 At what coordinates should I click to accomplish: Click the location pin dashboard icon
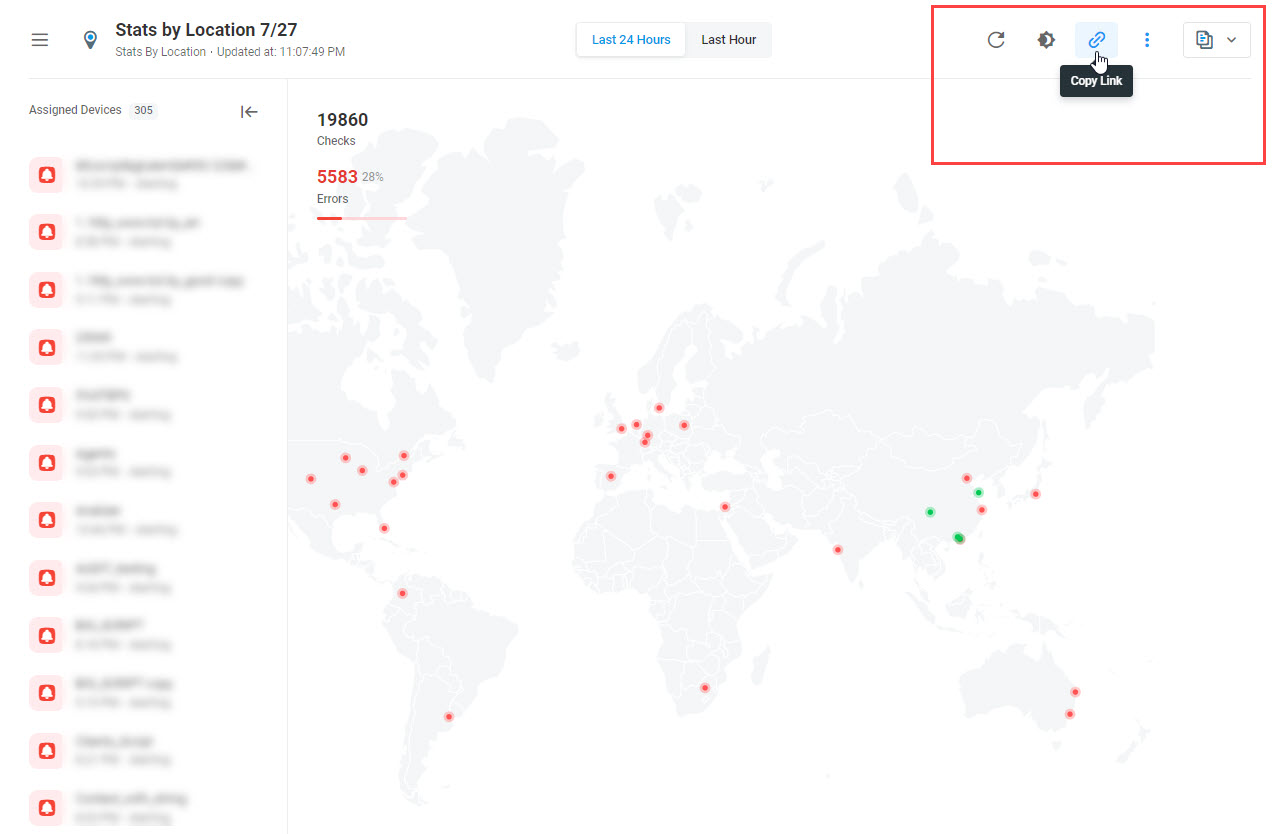[90, 40]
